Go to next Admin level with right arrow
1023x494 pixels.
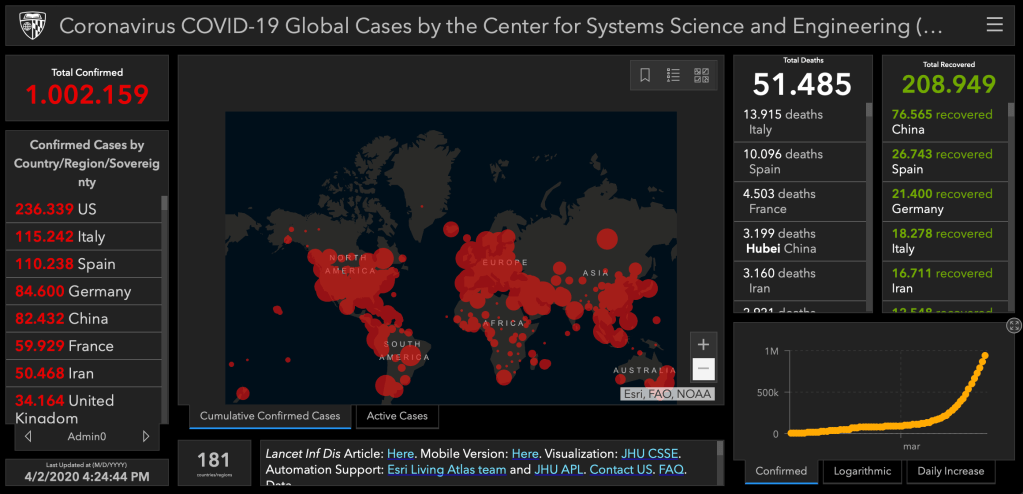pyautogui.click(x=146, y=437)
